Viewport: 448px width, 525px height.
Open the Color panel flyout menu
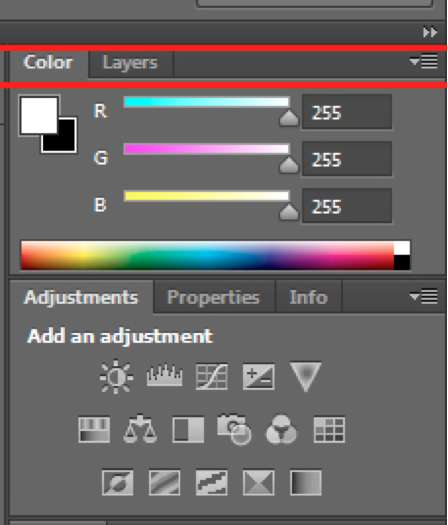(424, 62)
